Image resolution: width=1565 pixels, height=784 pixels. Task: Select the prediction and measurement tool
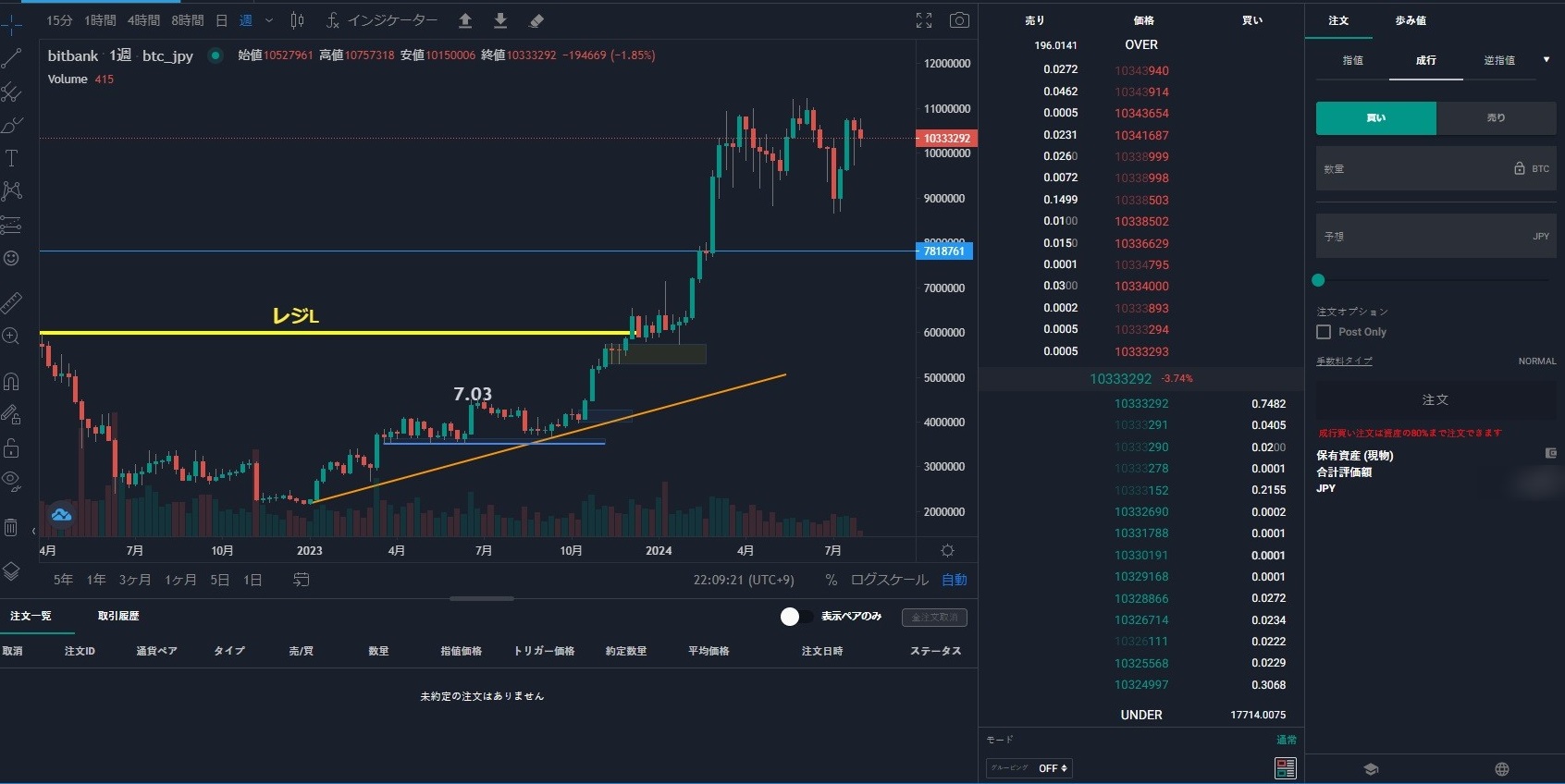tap(11, 225)
